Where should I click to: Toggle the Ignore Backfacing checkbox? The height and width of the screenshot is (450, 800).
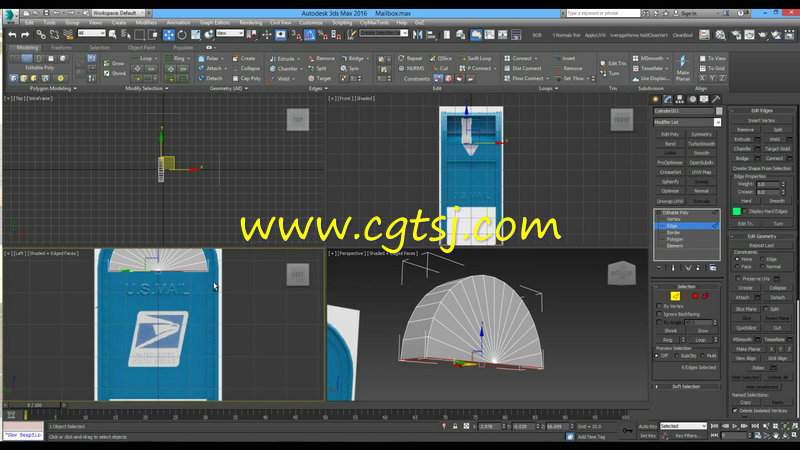[x=659, y=314]
